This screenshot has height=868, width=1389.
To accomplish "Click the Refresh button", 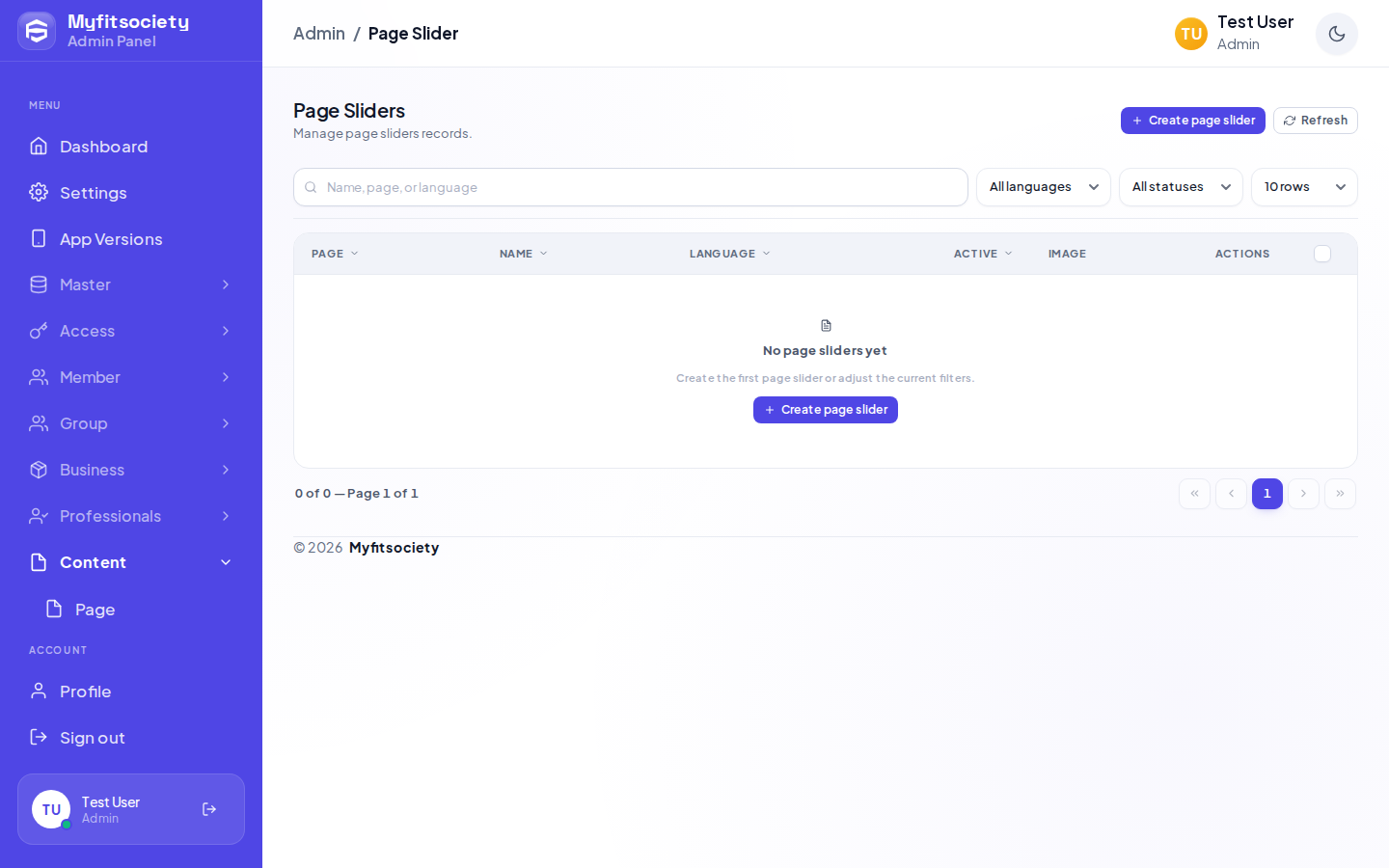I will (1316, 121).
